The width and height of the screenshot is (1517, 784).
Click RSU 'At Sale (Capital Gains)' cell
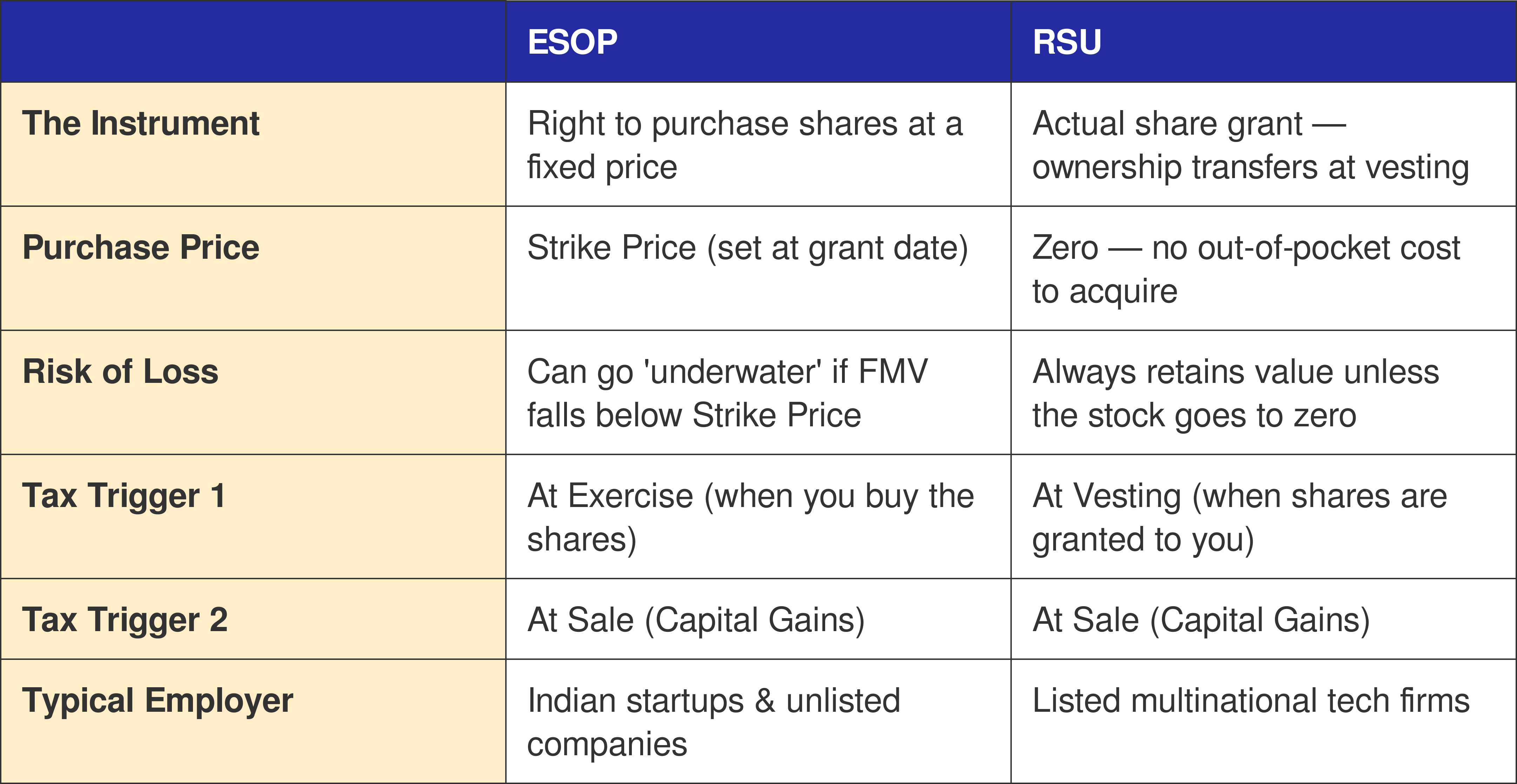tap(1264, 619)
